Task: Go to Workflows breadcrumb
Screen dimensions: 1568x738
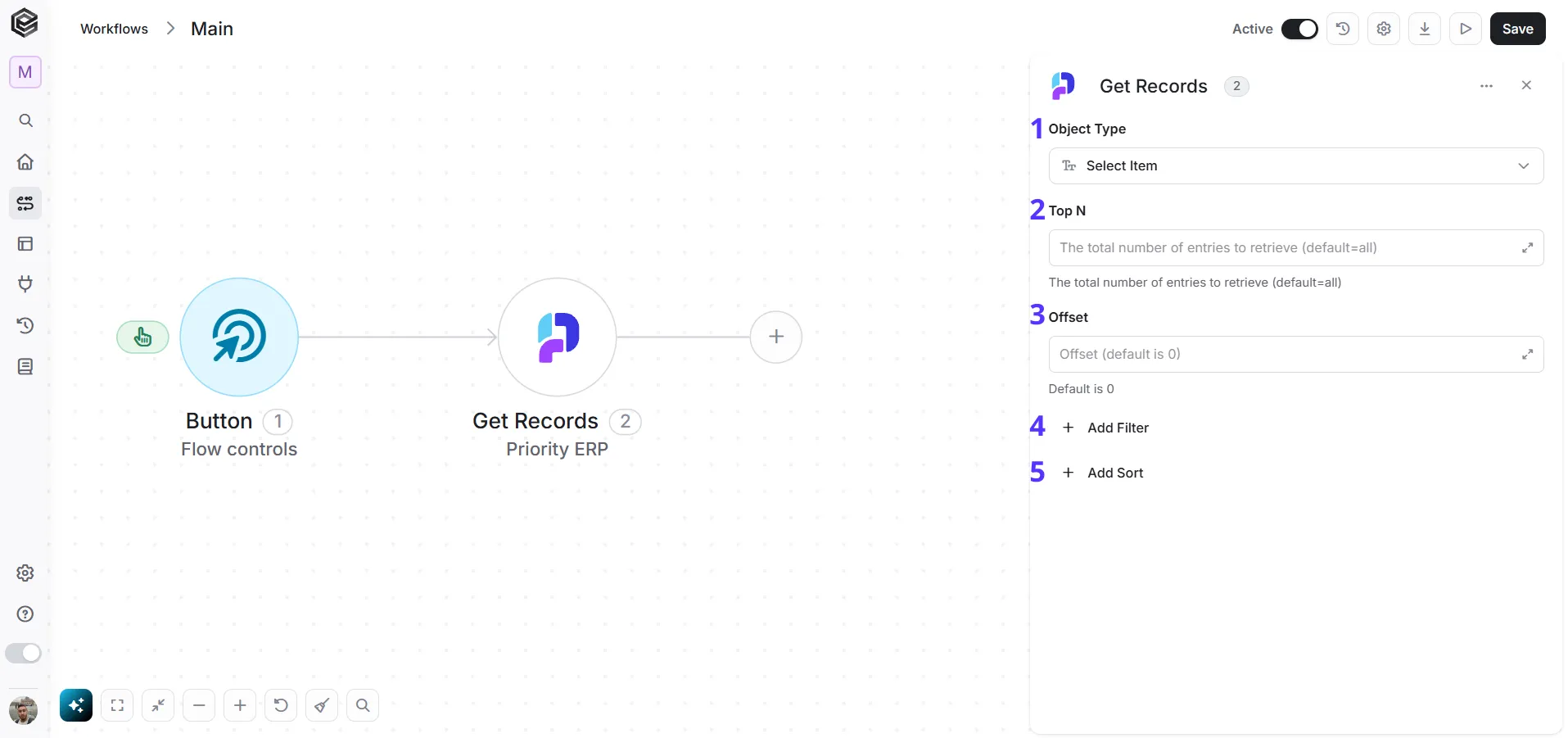Action: [114, 29]
